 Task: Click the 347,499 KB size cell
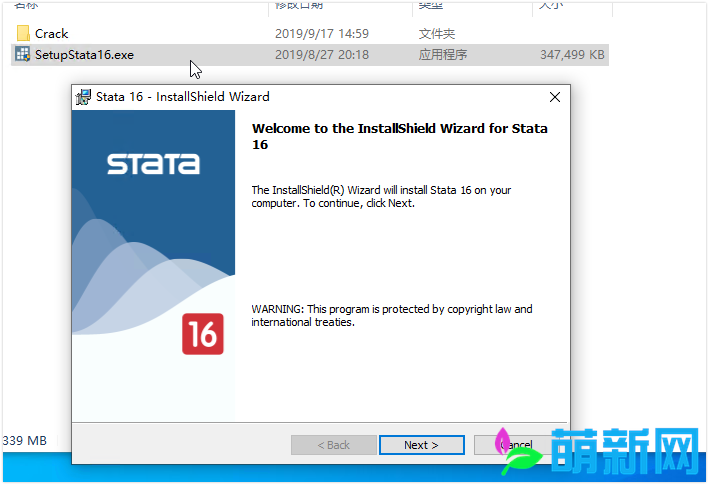572,55
